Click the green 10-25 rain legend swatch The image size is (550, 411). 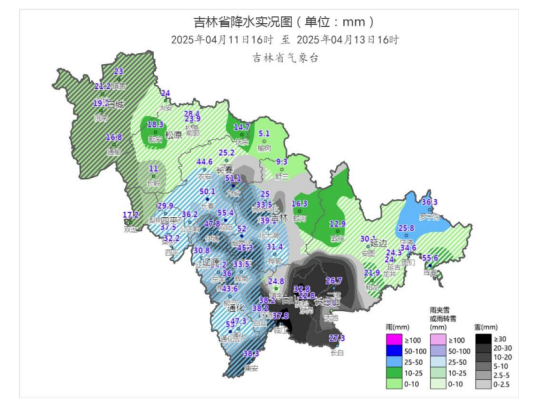point(394,373)
